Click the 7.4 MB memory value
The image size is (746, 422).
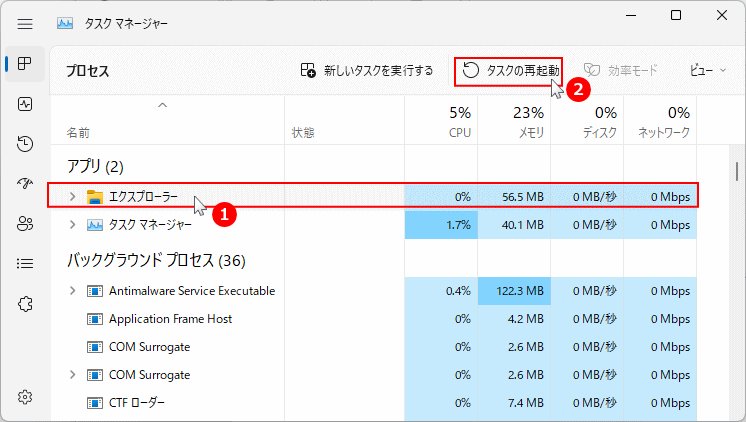click(526, 403)
